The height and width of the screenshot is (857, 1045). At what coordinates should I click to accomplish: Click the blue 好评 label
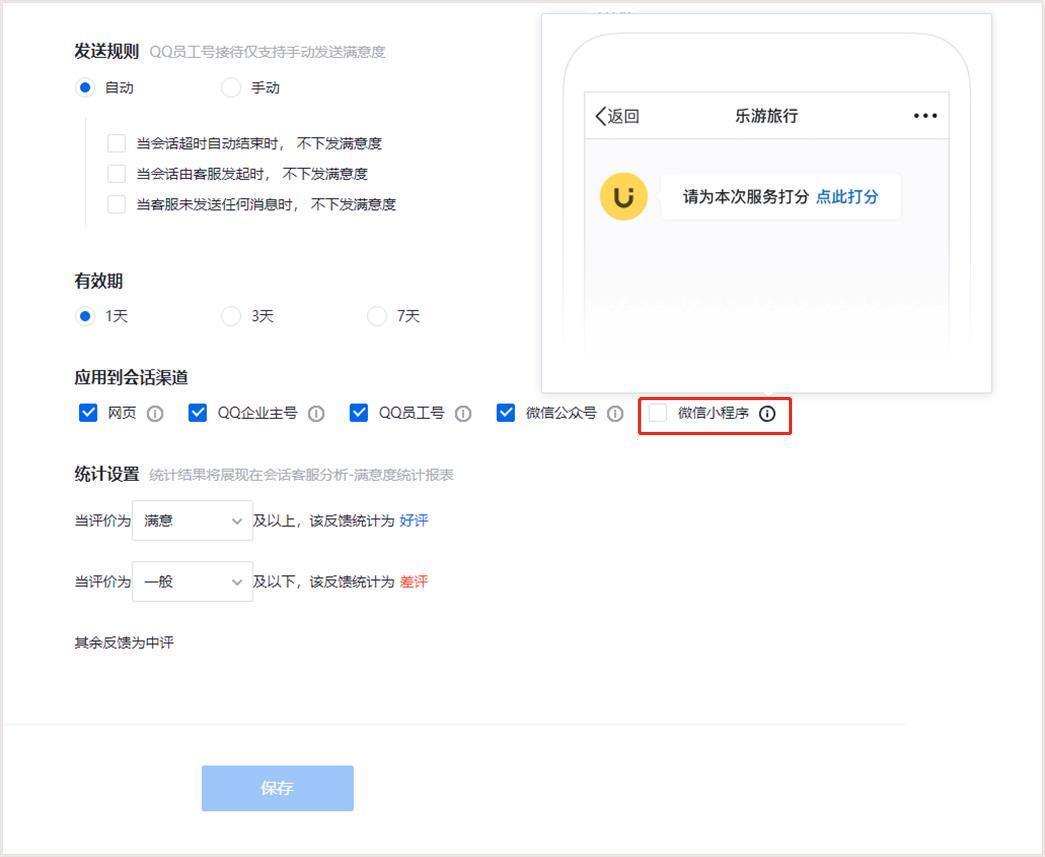tap(413, 519)
